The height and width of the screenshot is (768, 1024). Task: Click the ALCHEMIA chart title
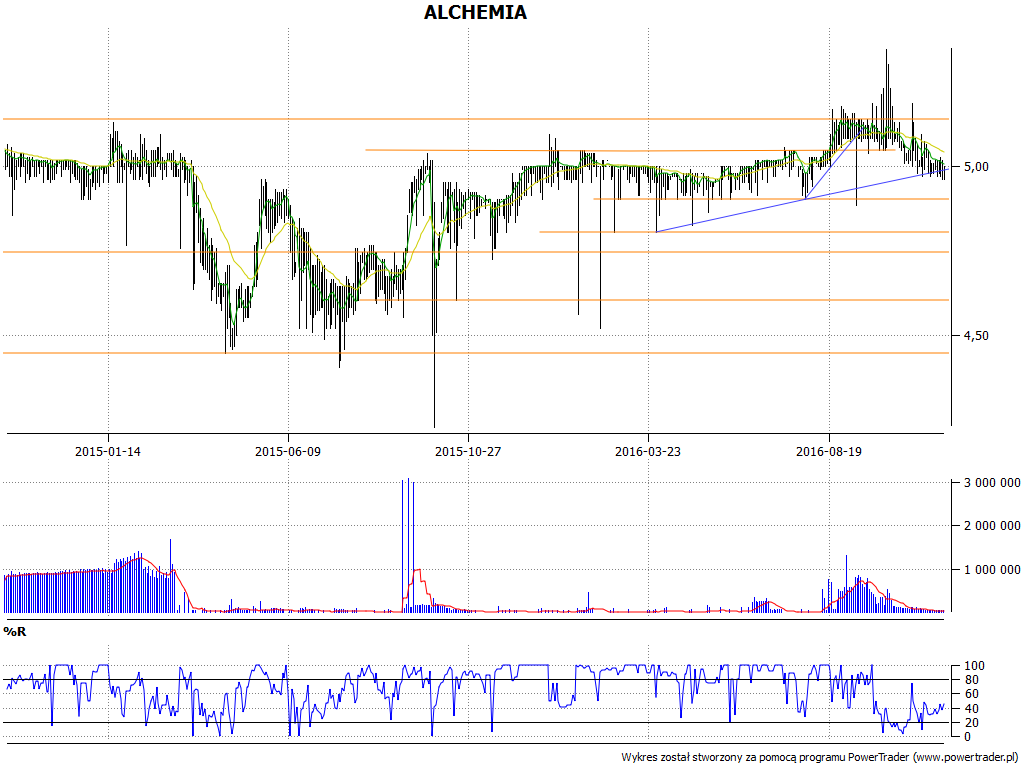[x=475, y=12]
